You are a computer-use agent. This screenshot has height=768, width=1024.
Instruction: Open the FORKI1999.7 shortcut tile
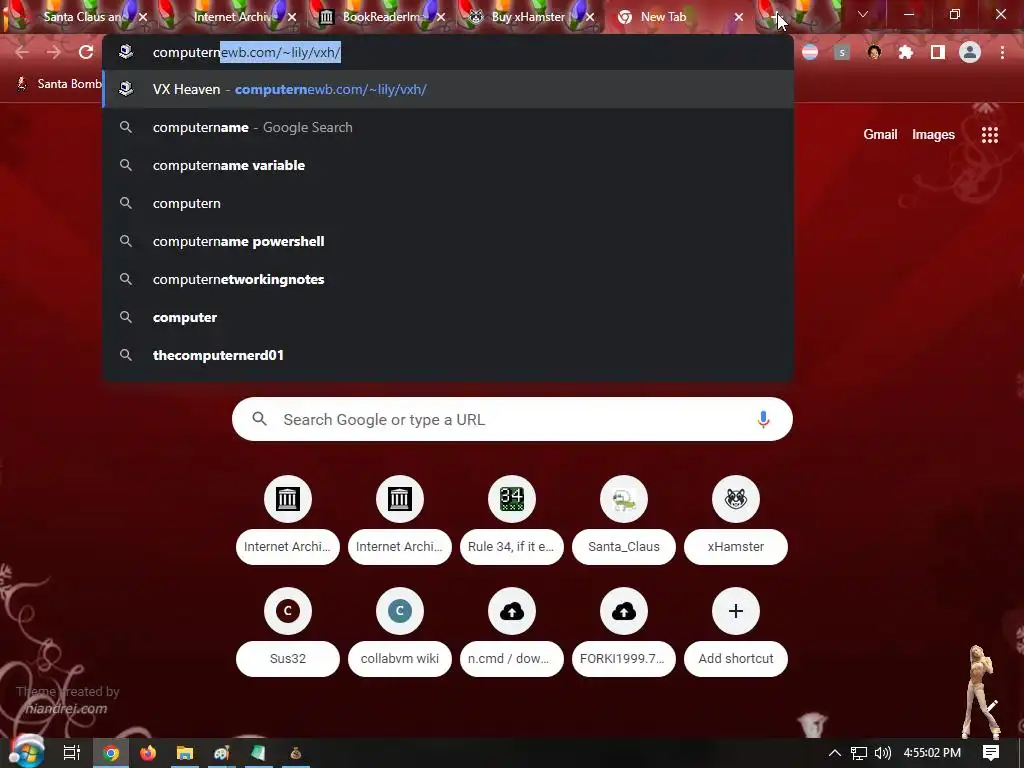624,632
